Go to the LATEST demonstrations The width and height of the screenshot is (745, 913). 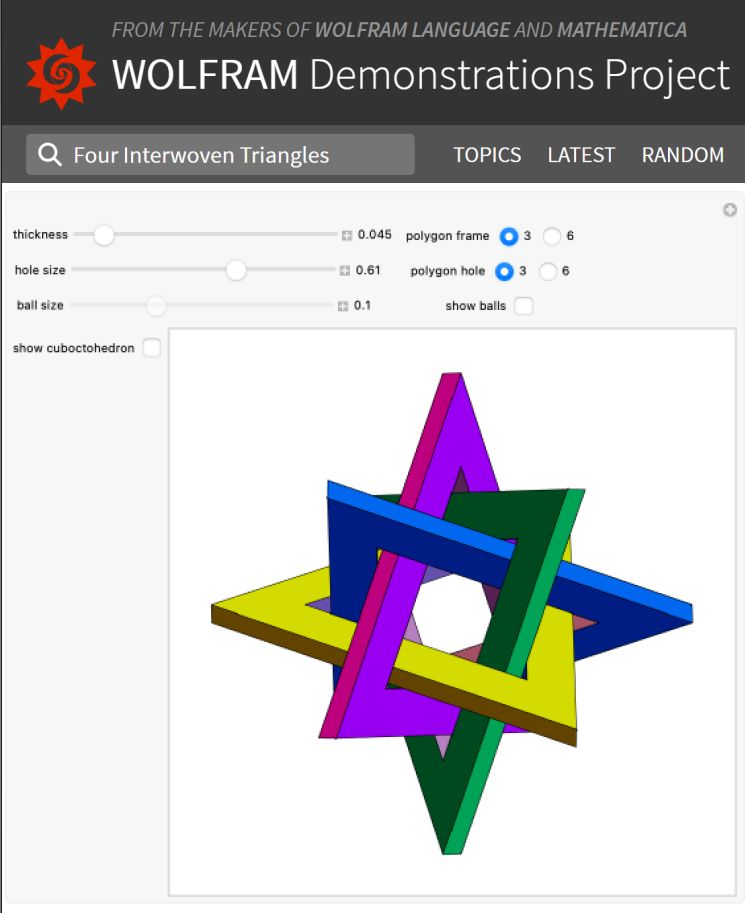(581, 155)
